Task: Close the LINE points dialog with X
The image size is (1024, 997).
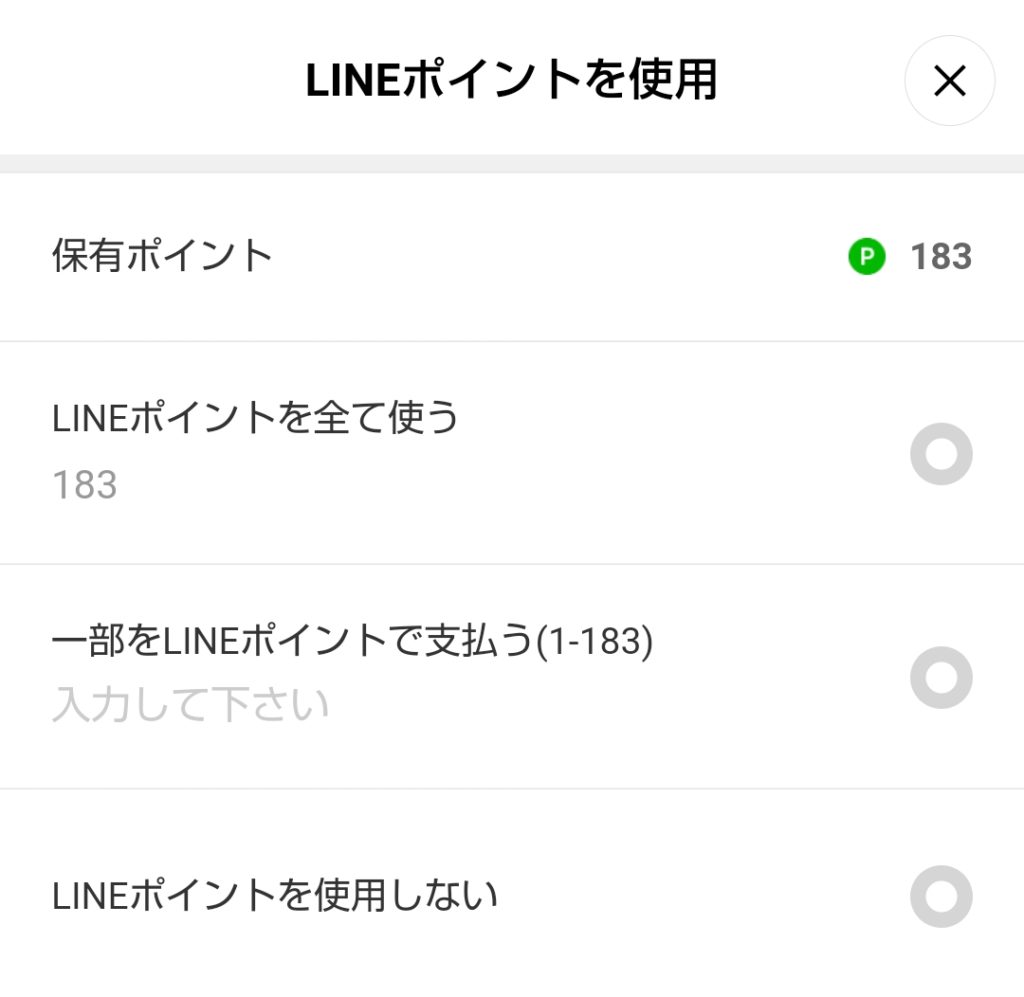Action: [949, 81]
